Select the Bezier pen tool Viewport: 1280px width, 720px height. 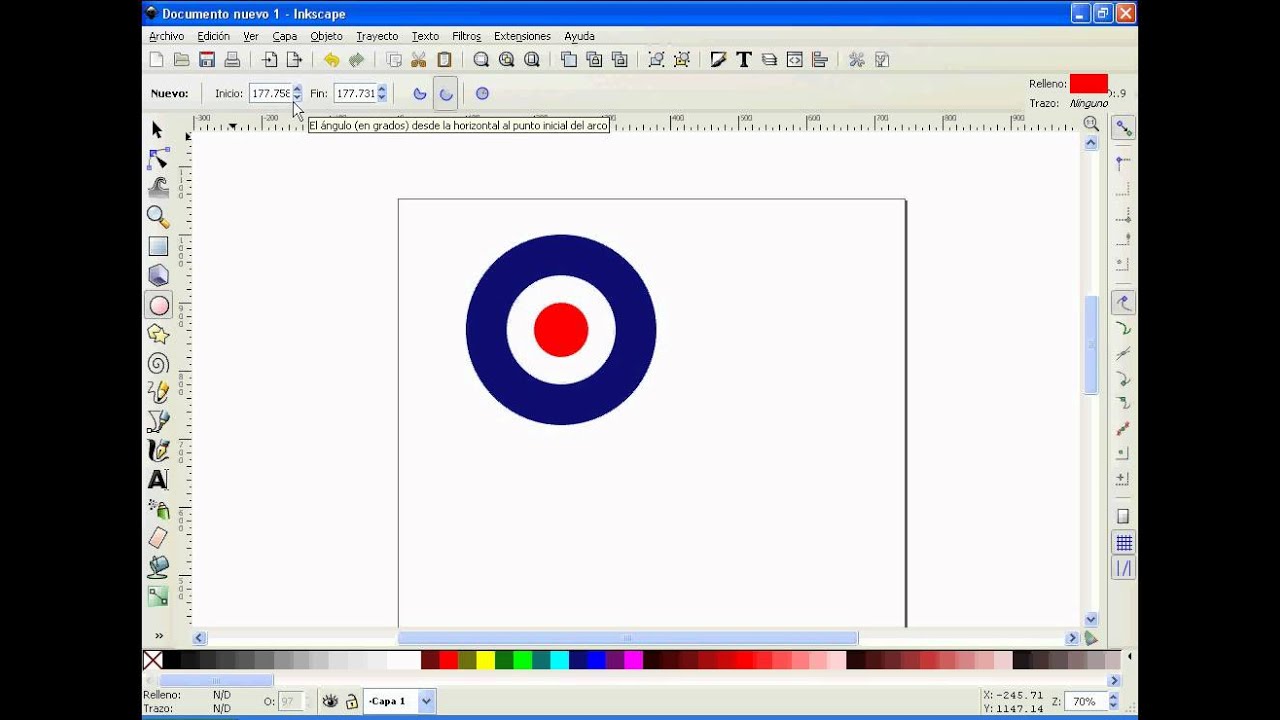pos(158,421)
